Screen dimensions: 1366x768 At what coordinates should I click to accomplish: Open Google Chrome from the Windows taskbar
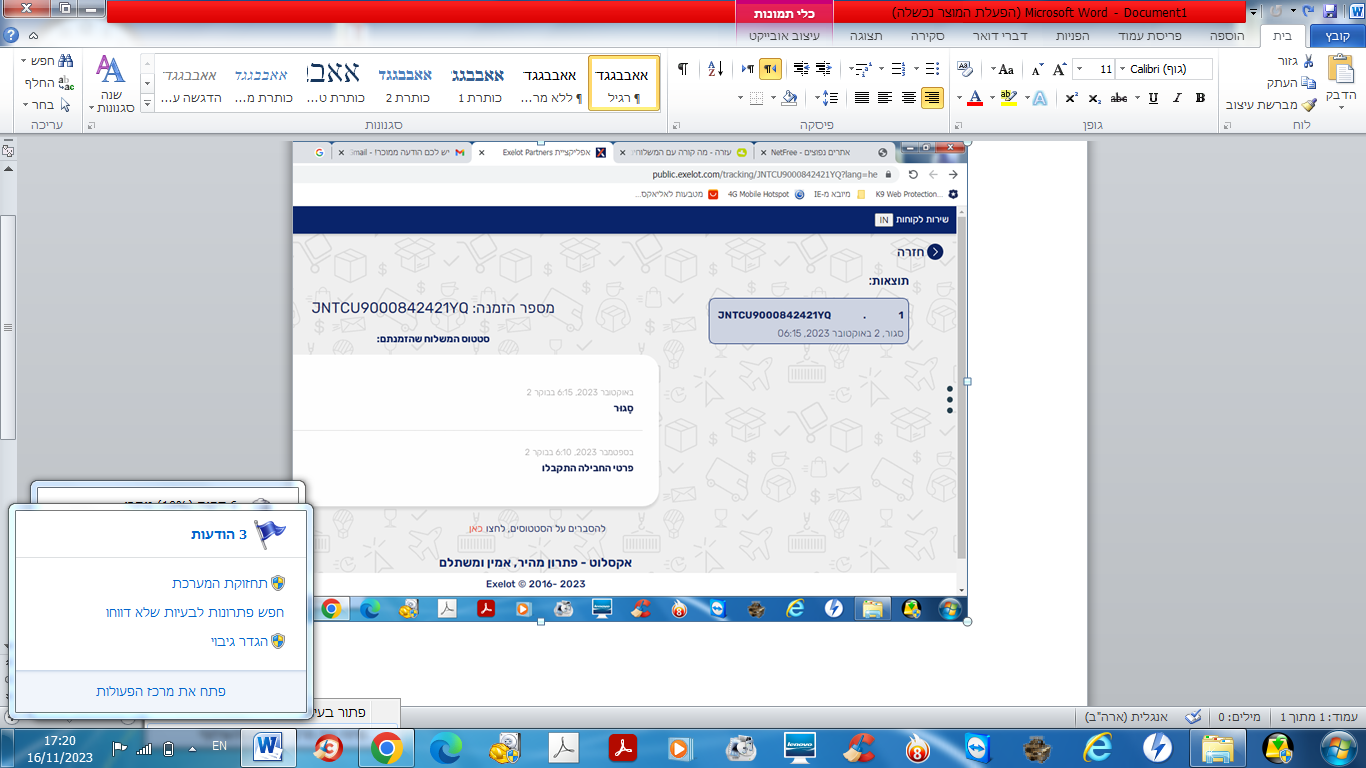point(387,747)
